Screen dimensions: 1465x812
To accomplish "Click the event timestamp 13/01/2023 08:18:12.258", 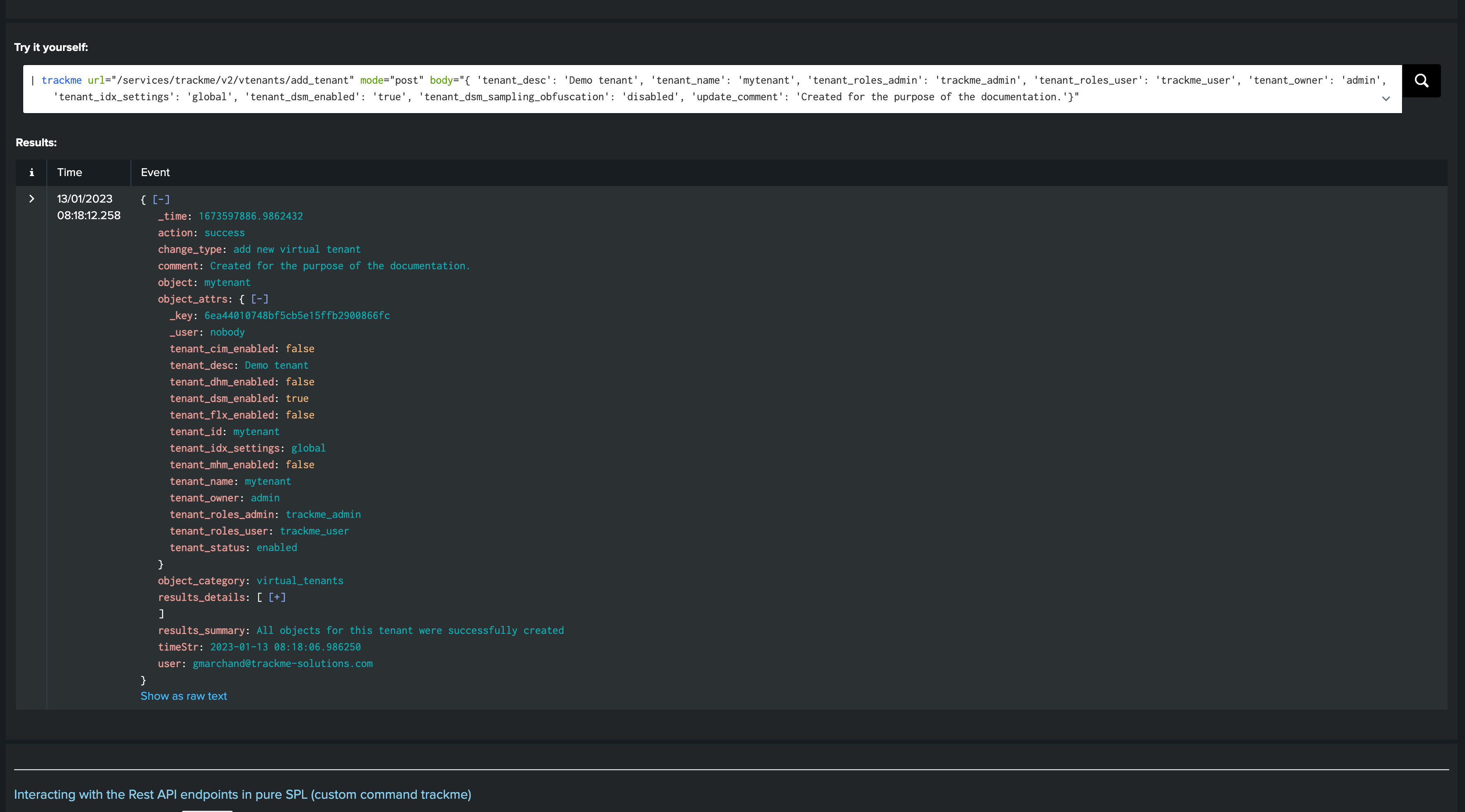I will [89, 207].
